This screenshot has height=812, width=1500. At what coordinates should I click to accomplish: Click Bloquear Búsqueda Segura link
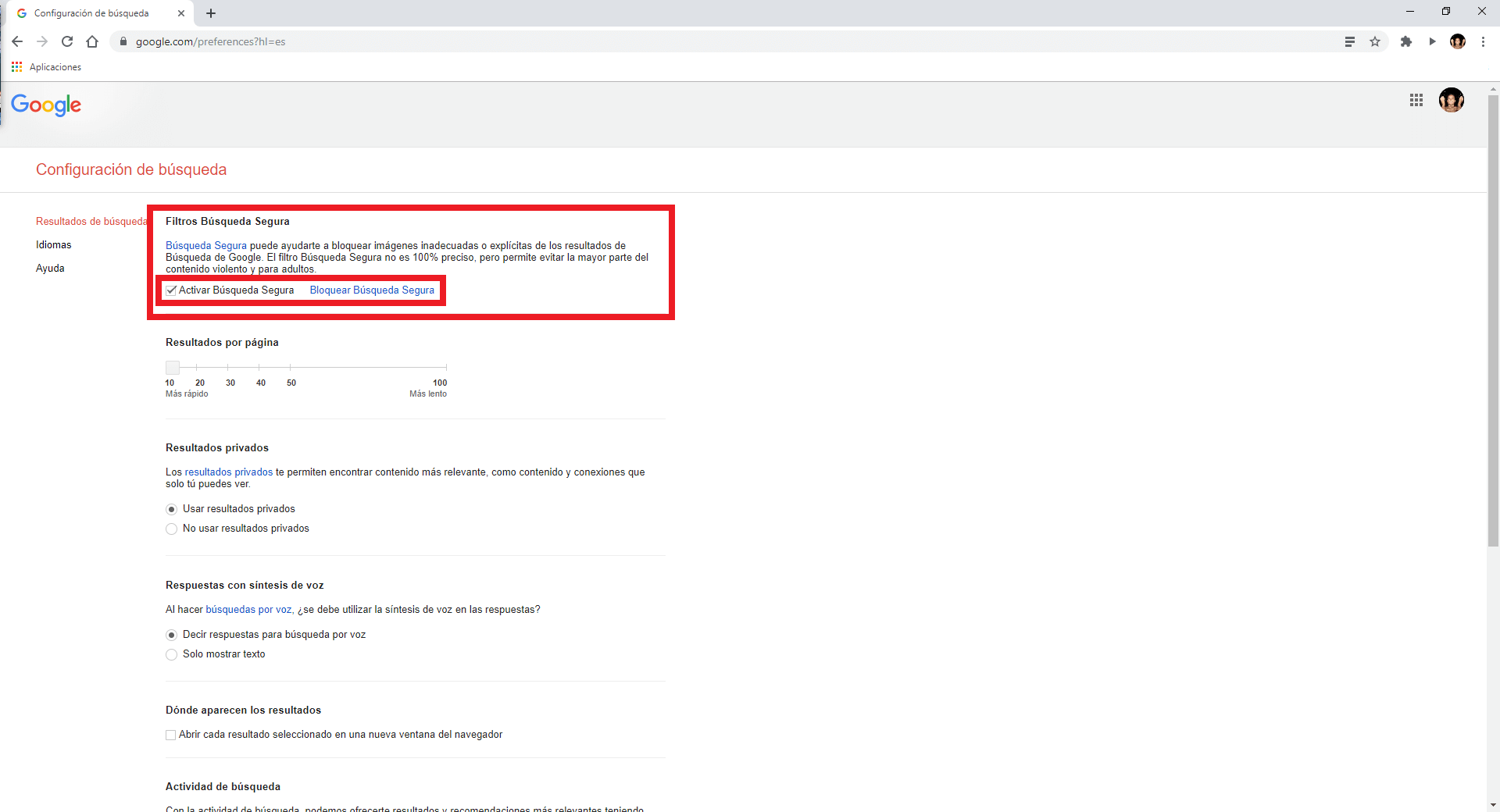372,290
